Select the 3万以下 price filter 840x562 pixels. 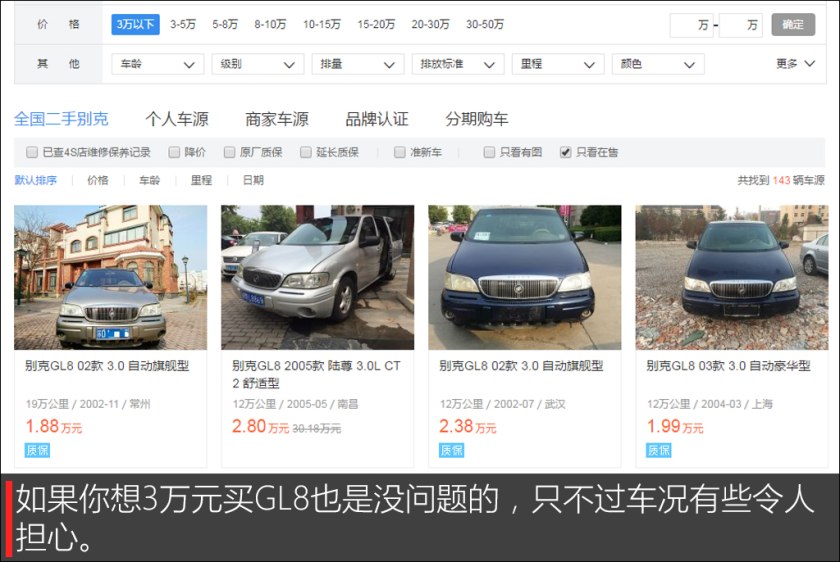tap(135, 25)
